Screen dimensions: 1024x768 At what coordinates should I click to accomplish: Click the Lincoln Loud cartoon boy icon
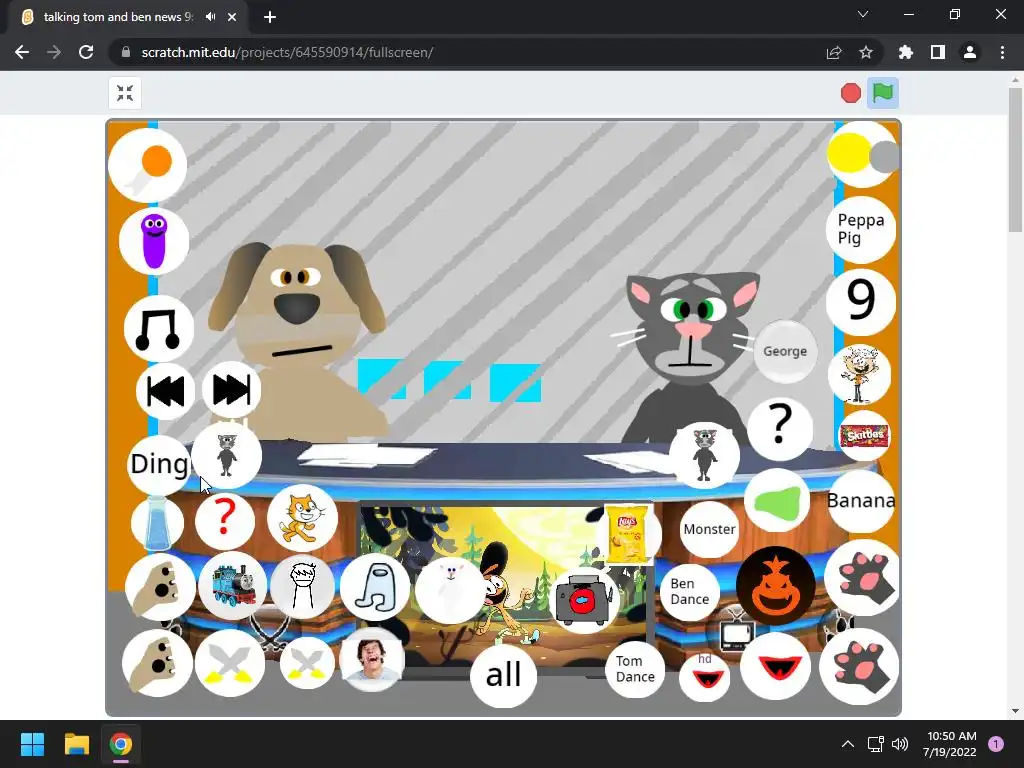[859, 375]
